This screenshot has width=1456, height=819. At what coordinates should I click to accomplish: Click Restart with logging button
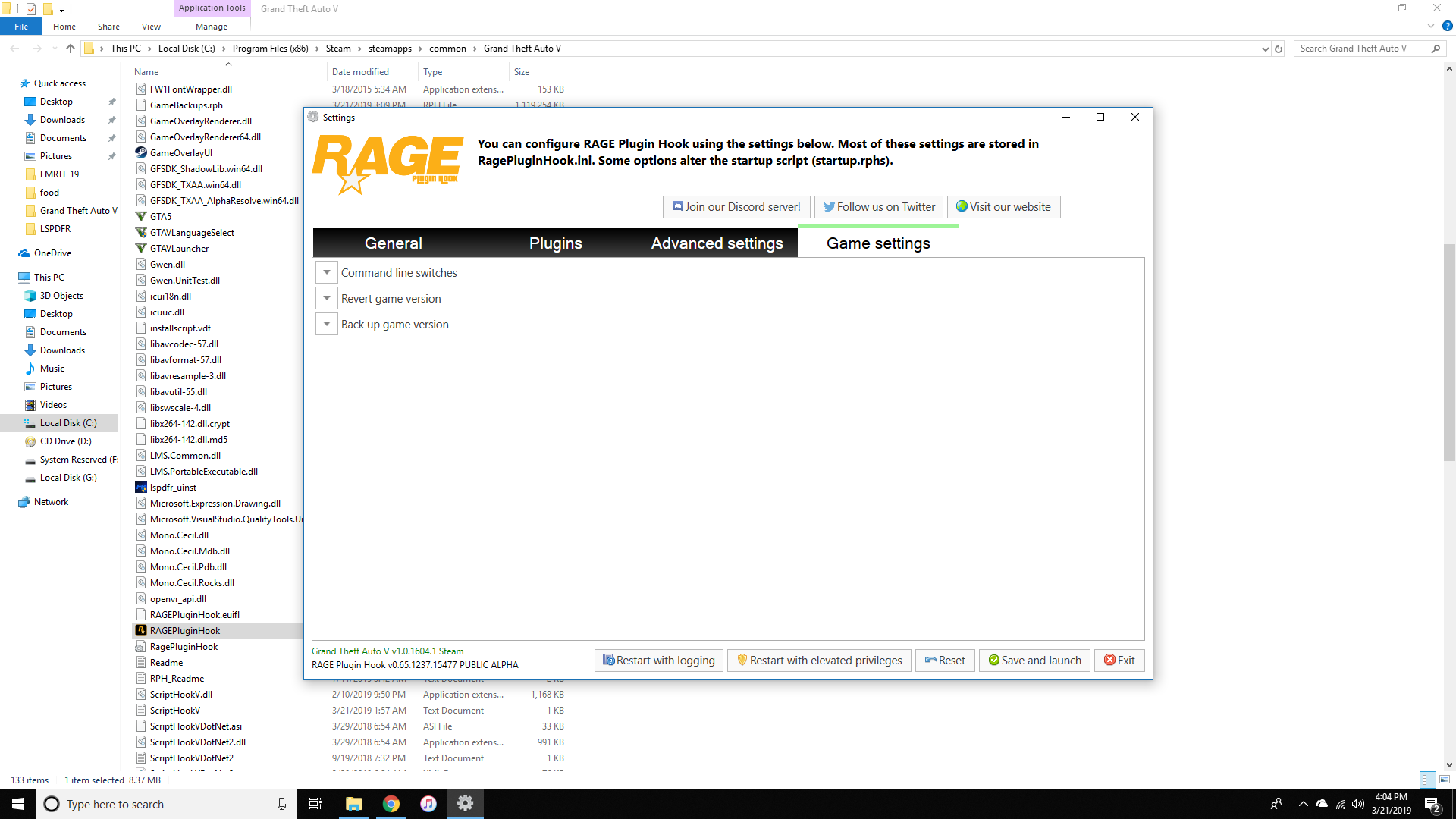click(x=658, y=661)
